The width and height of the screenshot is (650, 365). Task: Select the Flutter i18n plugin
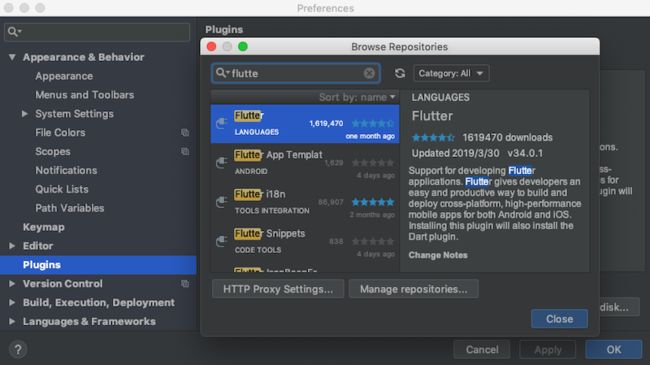pos(305,202)
